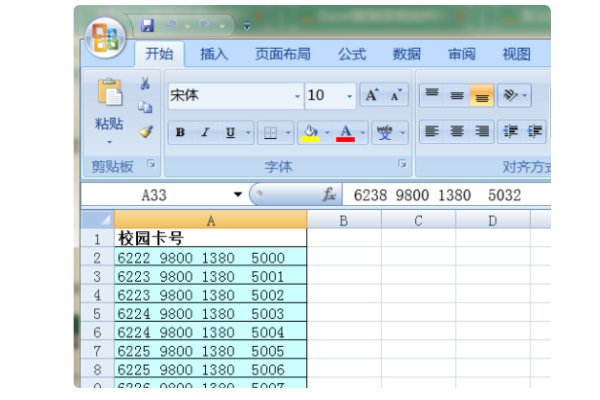Open the Name Box dropdown arrow

[x=238, y=194]
